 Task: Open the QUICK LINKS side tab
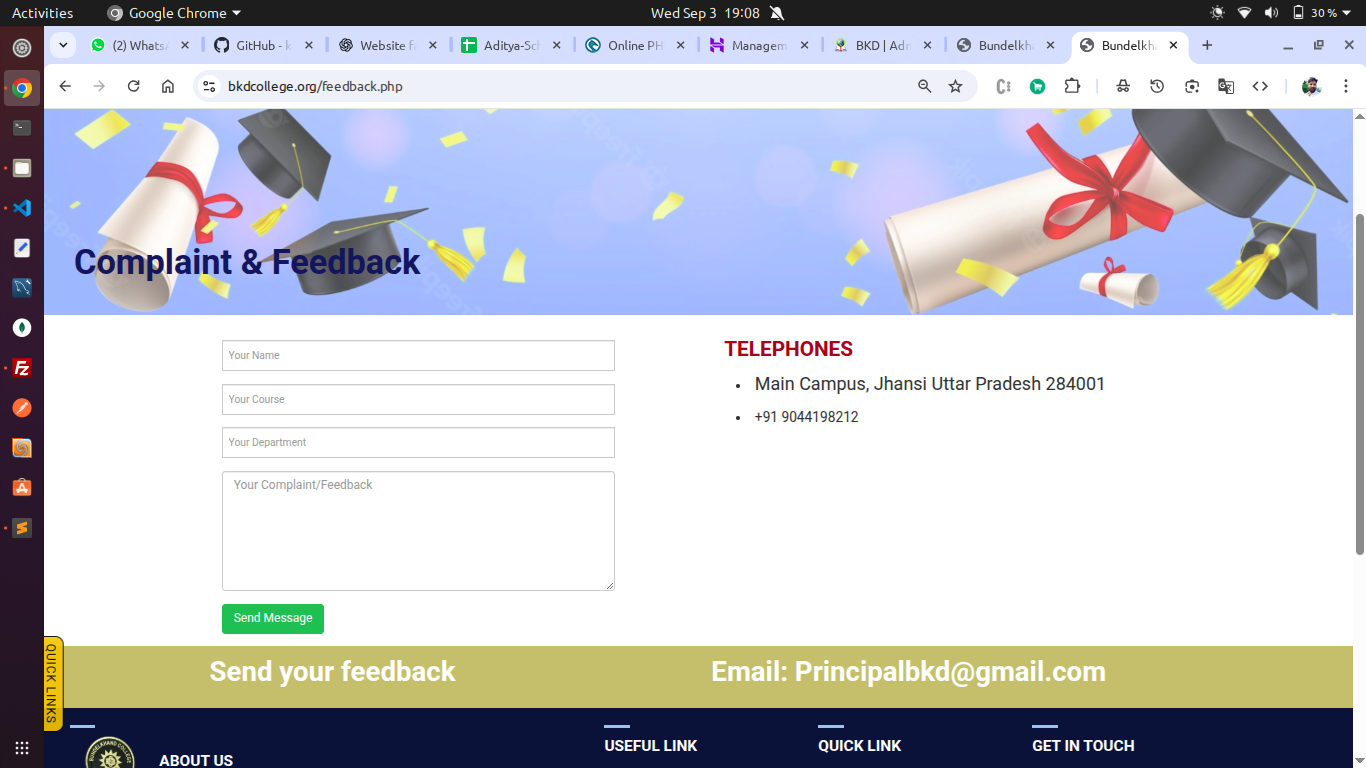click(53, 684)
